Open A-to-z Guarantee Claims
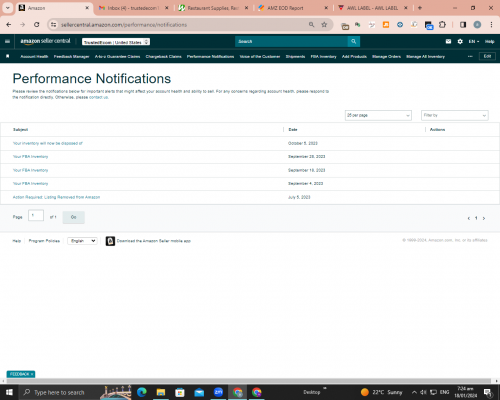Viewport: 500px width, 400px height. click(117, 57)
